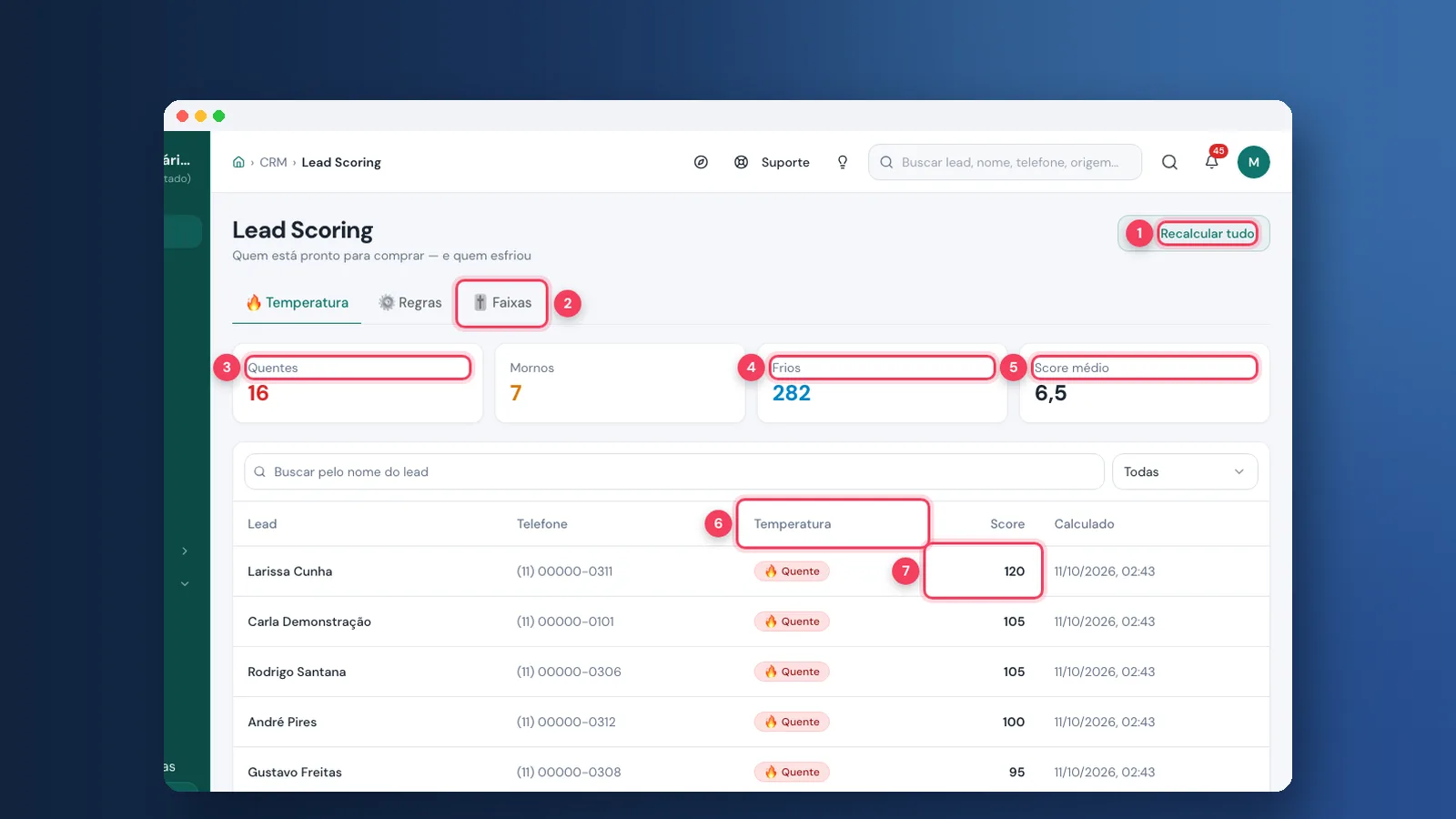The image size is (1456, 819).
Task: Click the magnifier icon beside notifications
Action: 1169,162
